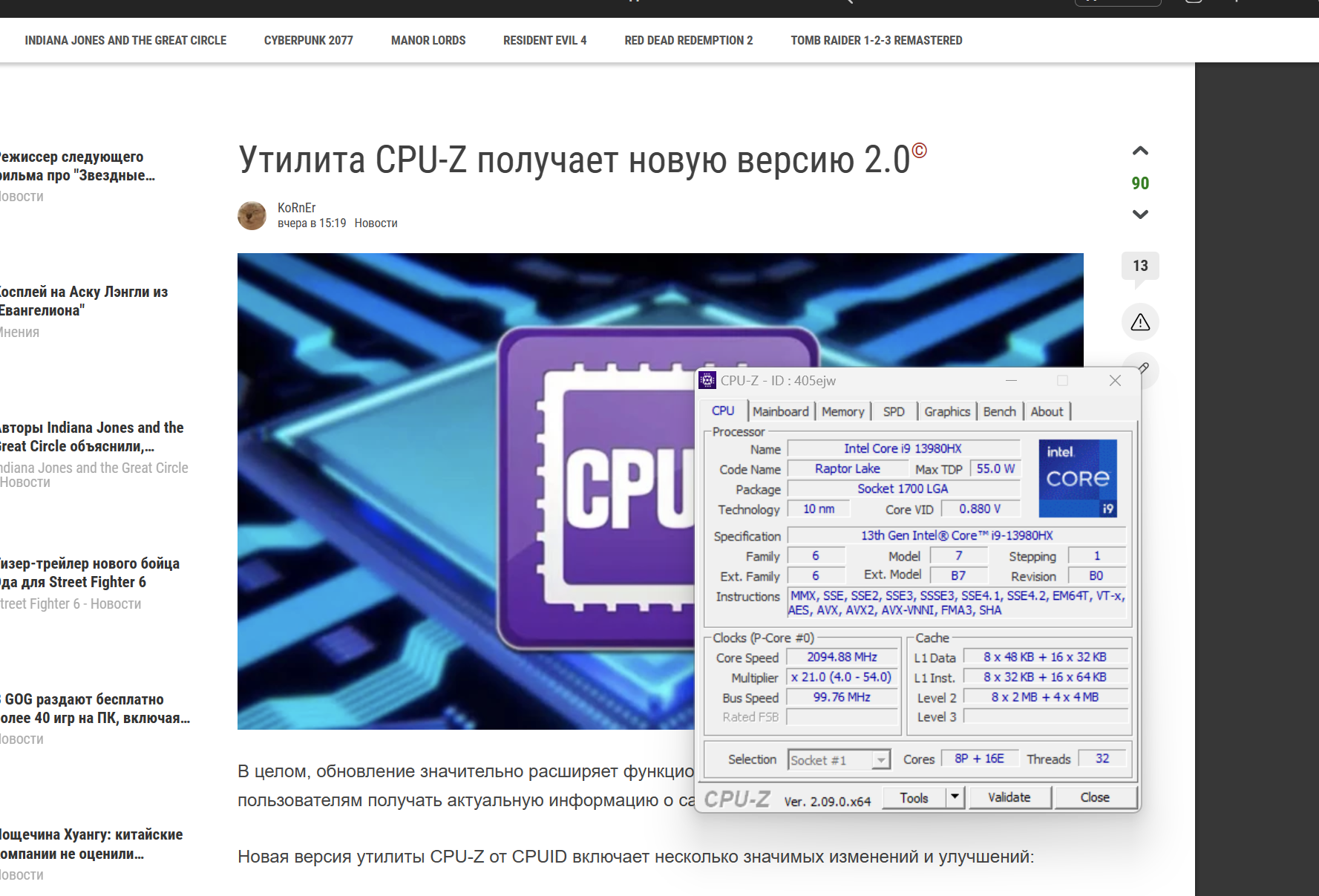Click the Core VID value 0.880 V
The width and height of the screenshot is (1319, 896).
pyautogui.click(x=980, y=509)
